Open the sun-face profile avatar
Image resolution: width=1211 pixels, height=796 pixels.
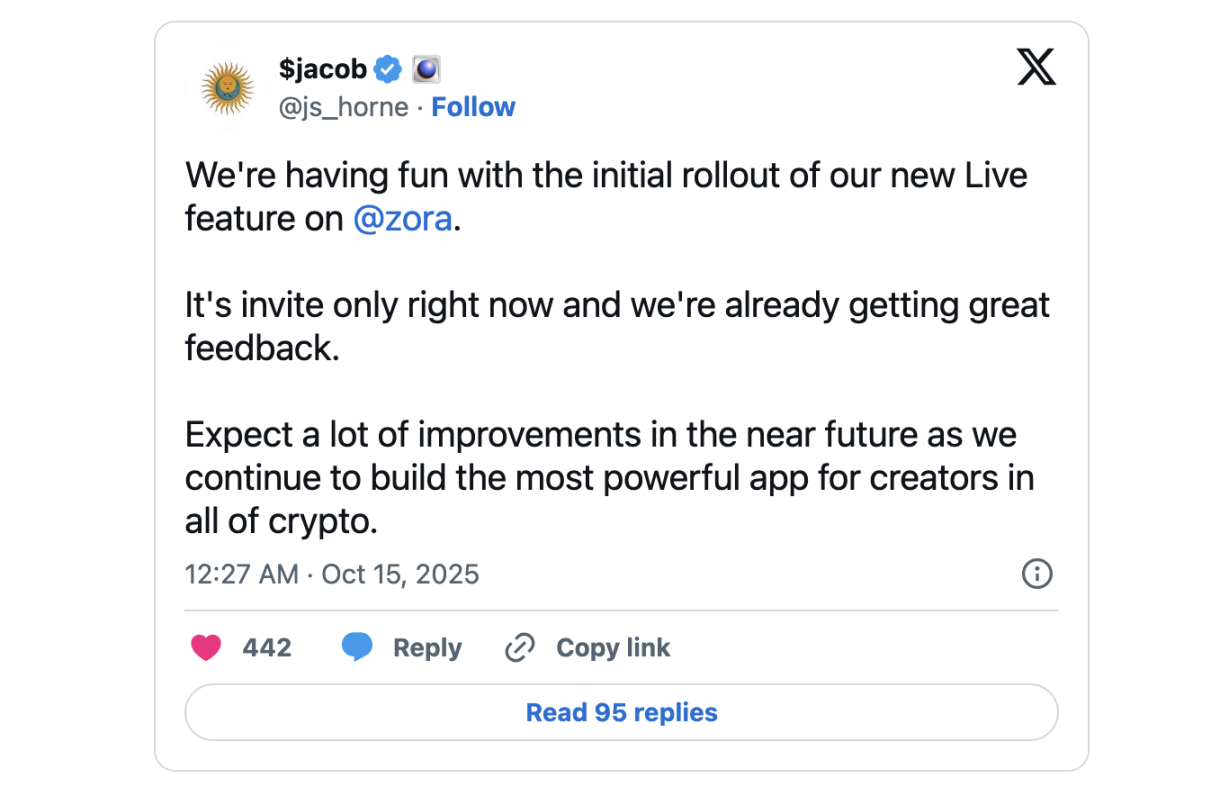click(228, 88)
